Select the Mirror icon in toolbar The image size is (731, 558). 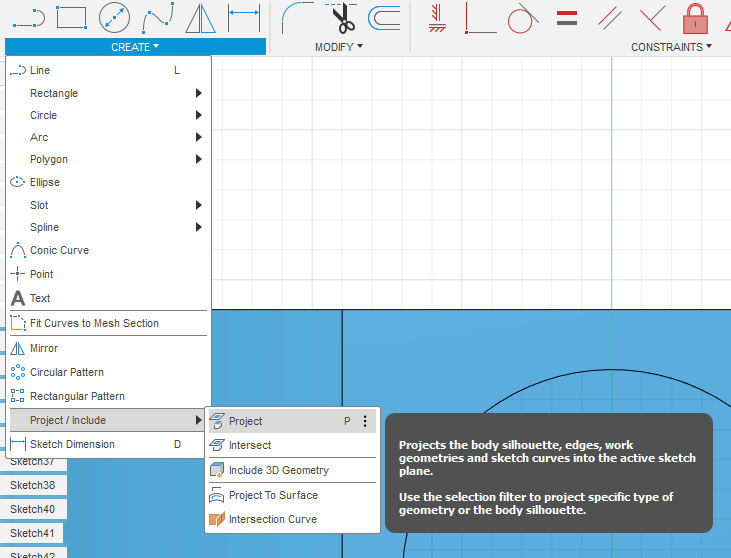click(200, 18)
